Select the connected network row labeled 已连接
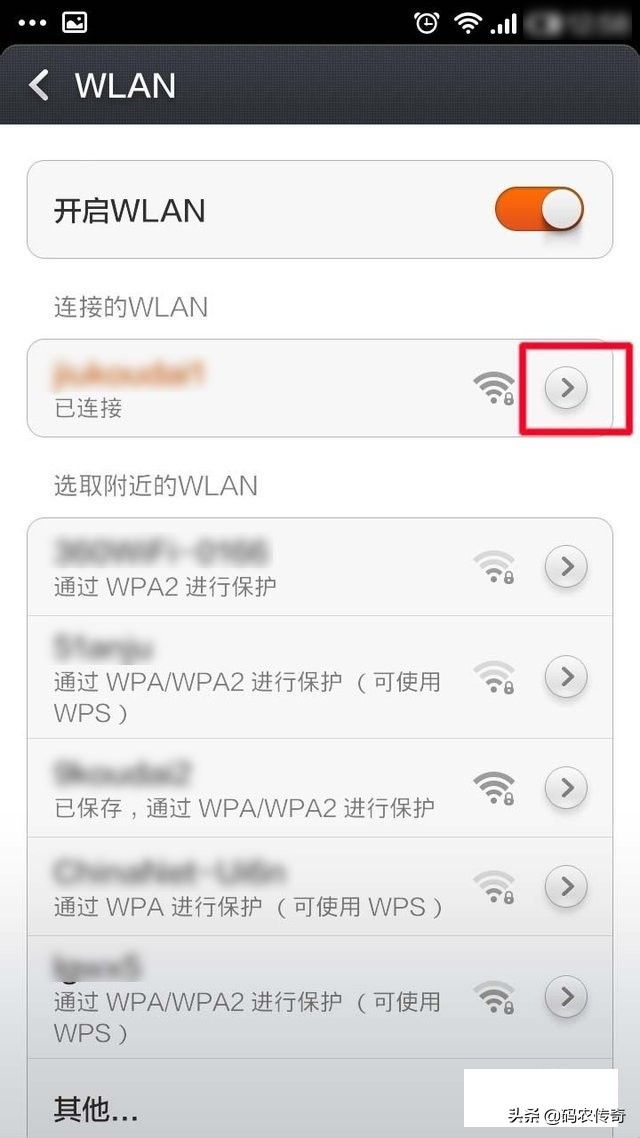 click(320, 388)
